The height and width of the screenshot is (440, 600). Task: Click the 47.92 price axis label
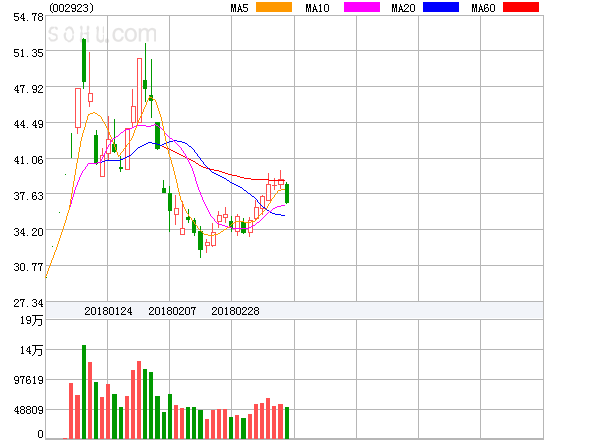click(x=28, y=89)
